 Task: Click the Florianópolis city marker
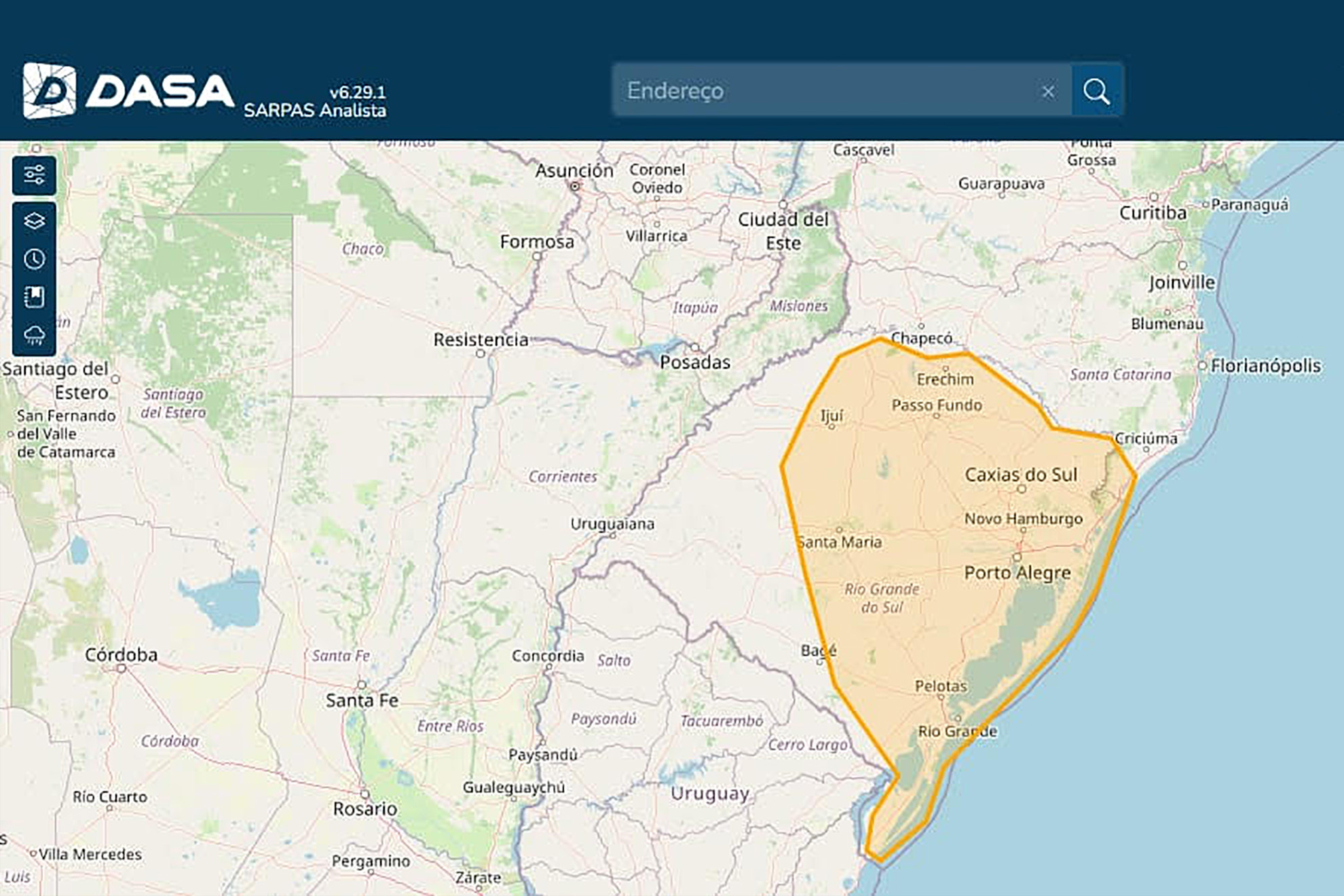point(1202,366)
